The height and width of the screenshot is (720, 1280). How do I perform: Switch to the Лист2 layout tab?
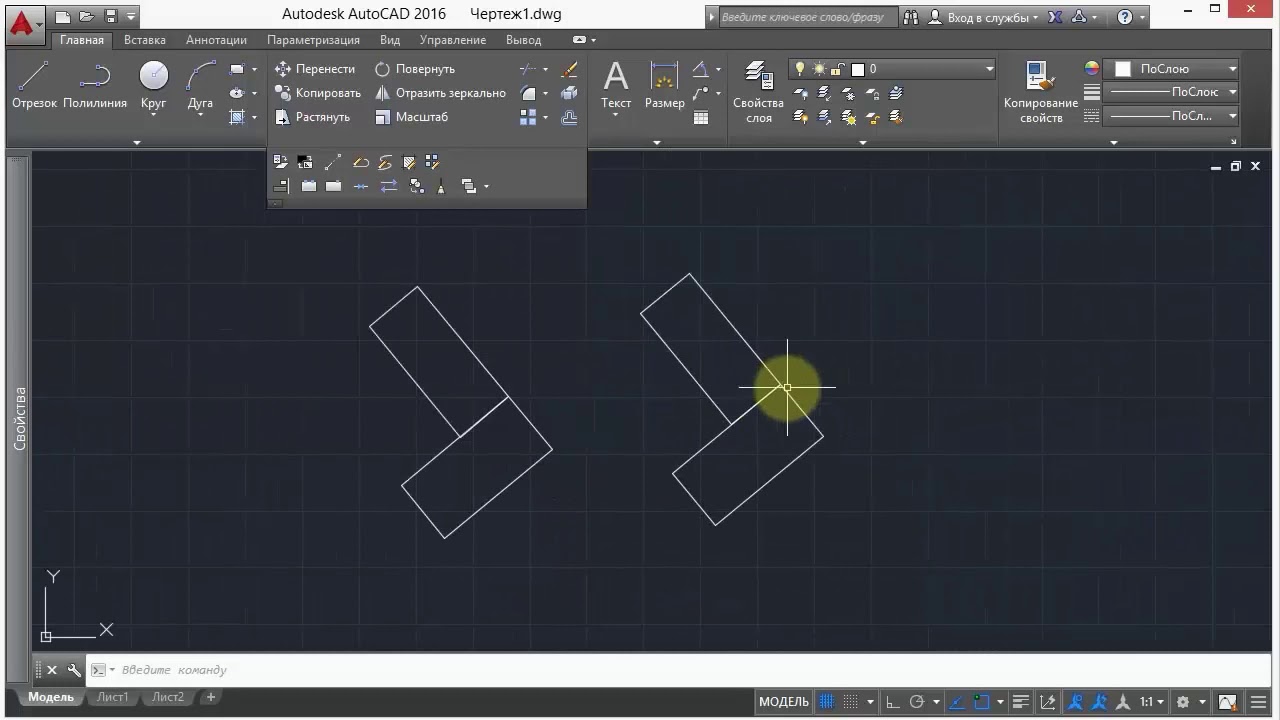click(168, 697)
